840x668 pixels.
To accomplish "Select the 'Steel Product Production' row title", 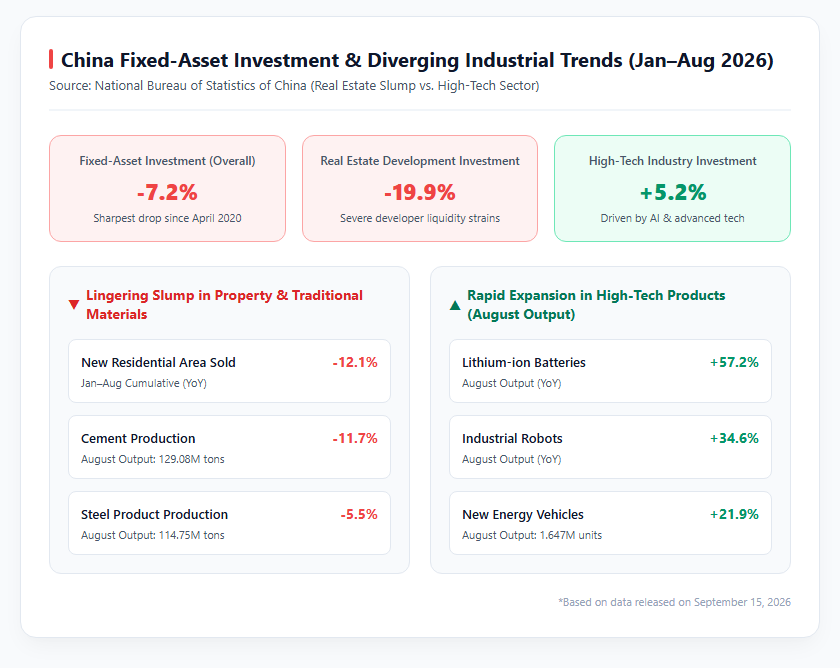I will (154, 515).
